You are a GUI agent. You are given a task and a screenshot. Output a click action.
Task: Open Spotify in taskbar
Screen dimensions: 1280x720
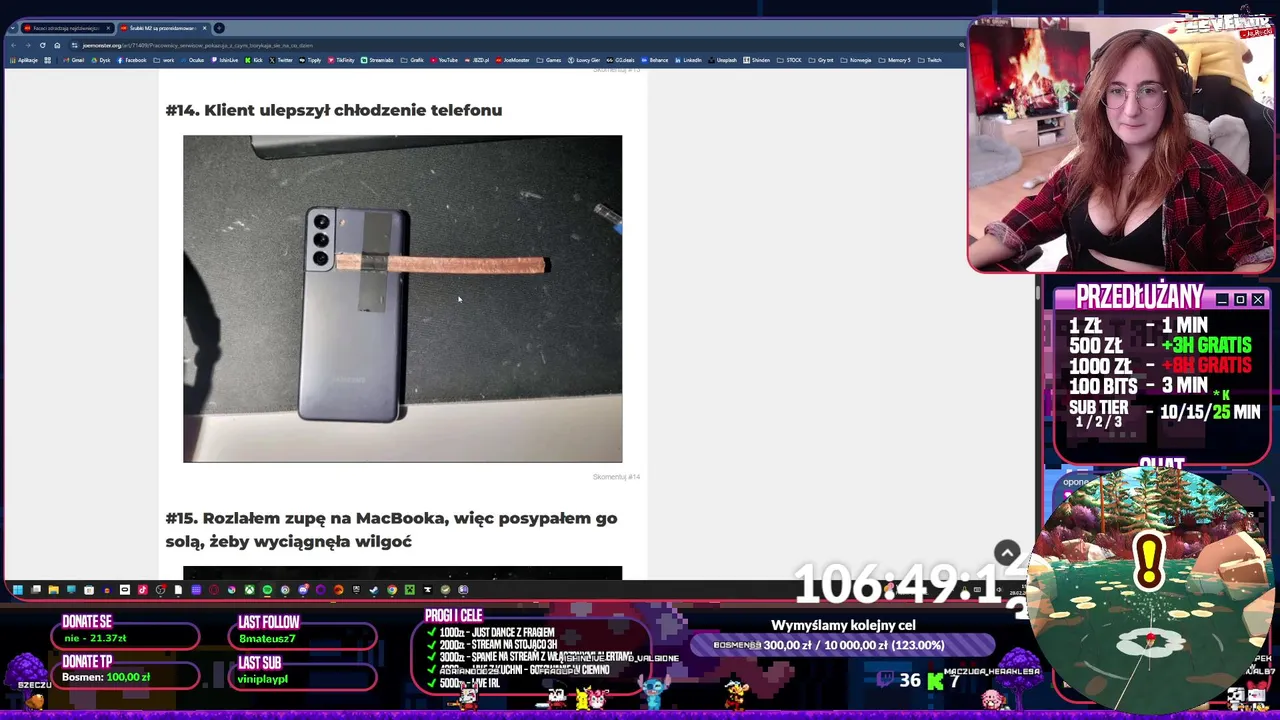click(x=267, y=590)
